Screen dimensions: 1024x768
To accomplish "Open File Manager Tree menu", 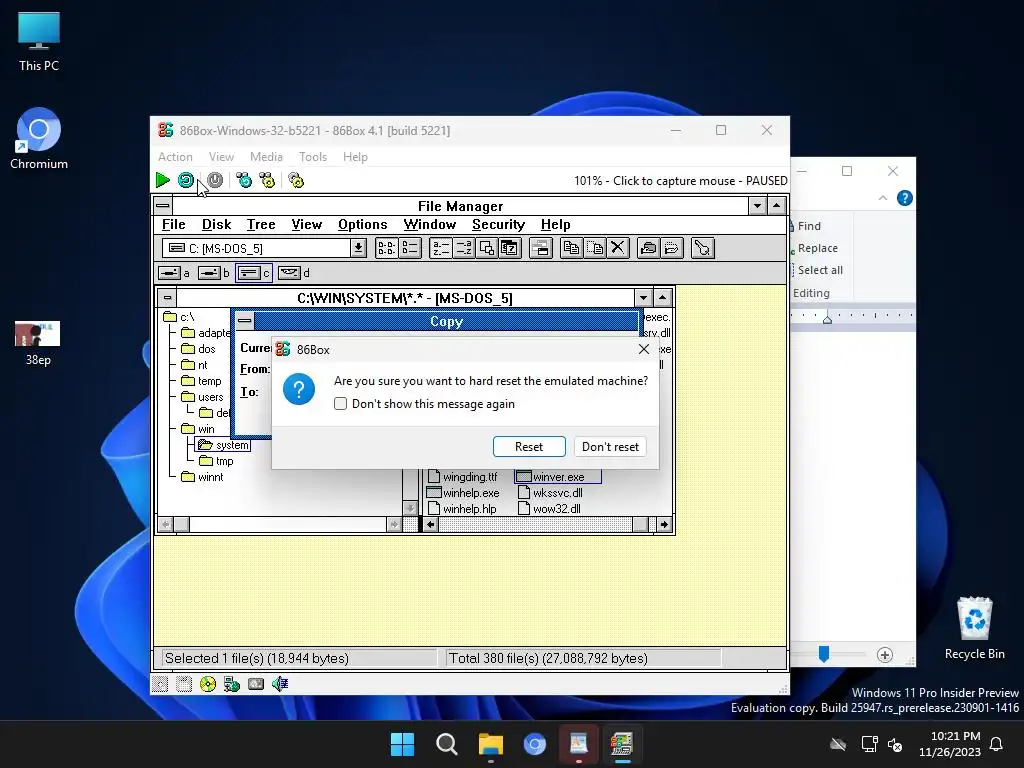I will tap(261, 225).
